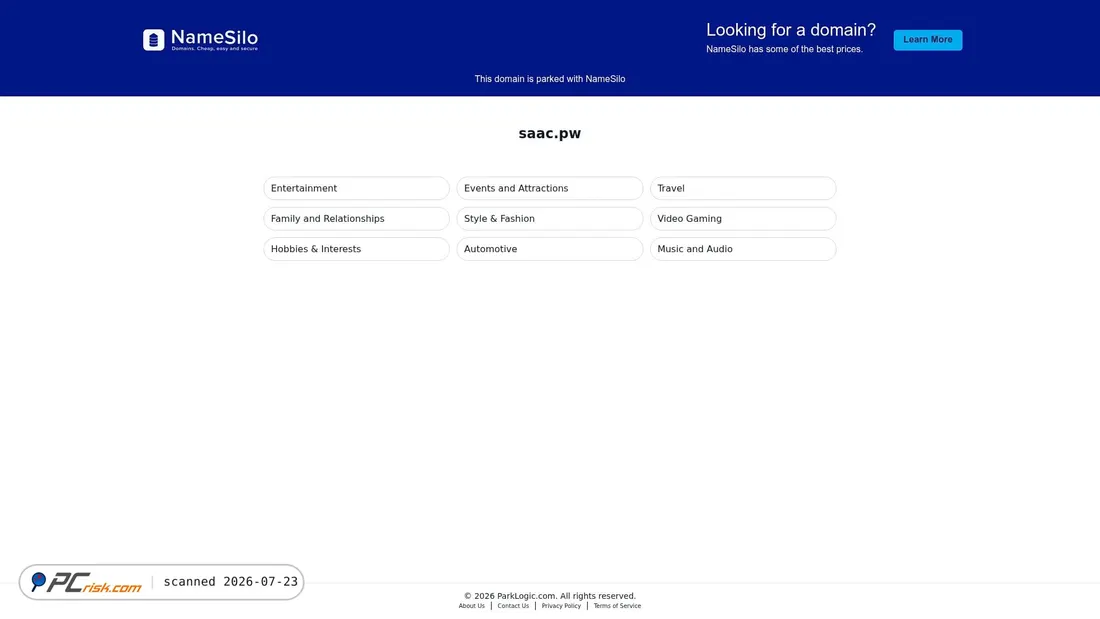Viewport: 1100px width, 619px height.
Task: Select Hobbies & Interests category
Action: [356, 249]
